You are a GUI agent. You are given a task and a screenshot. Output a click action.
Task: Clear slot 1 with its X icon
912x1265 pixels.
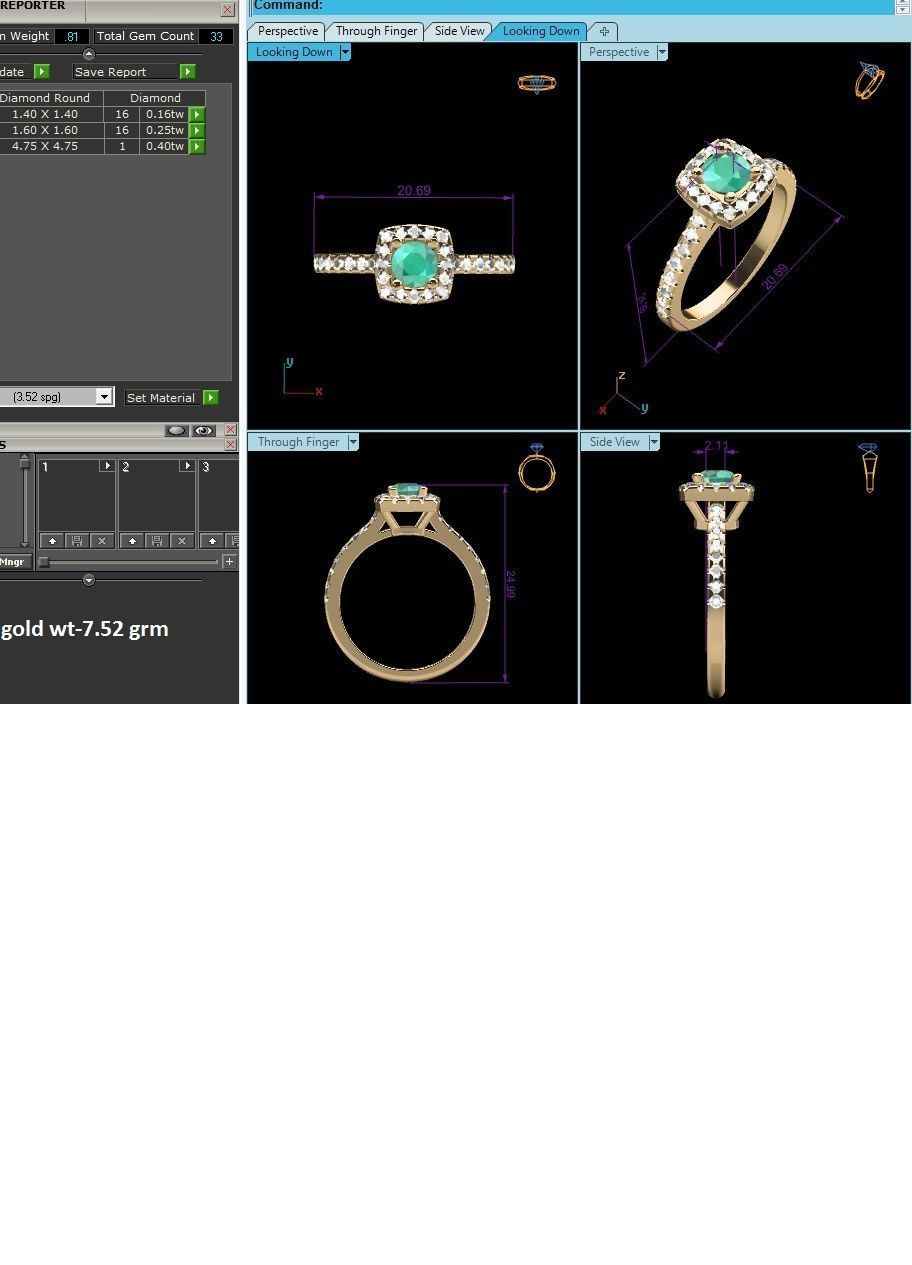[x=102, y=541]
